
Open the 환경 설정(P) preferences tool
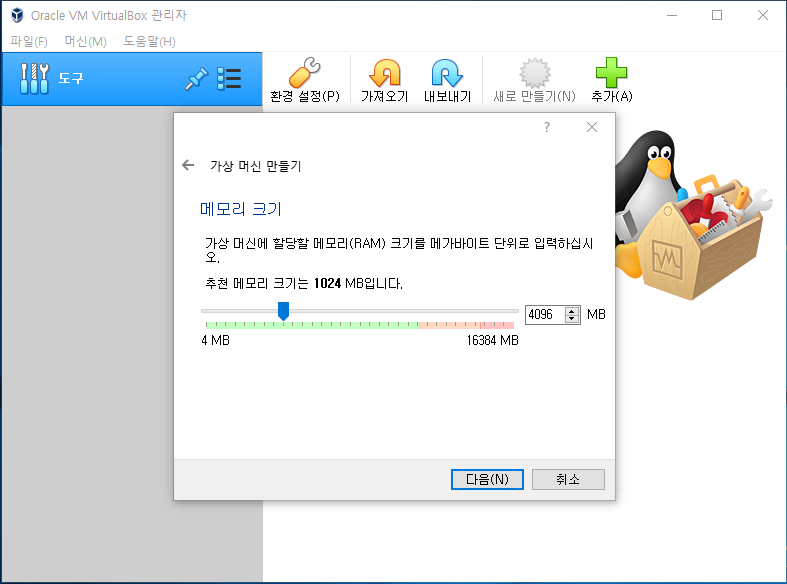coord(305,80)
